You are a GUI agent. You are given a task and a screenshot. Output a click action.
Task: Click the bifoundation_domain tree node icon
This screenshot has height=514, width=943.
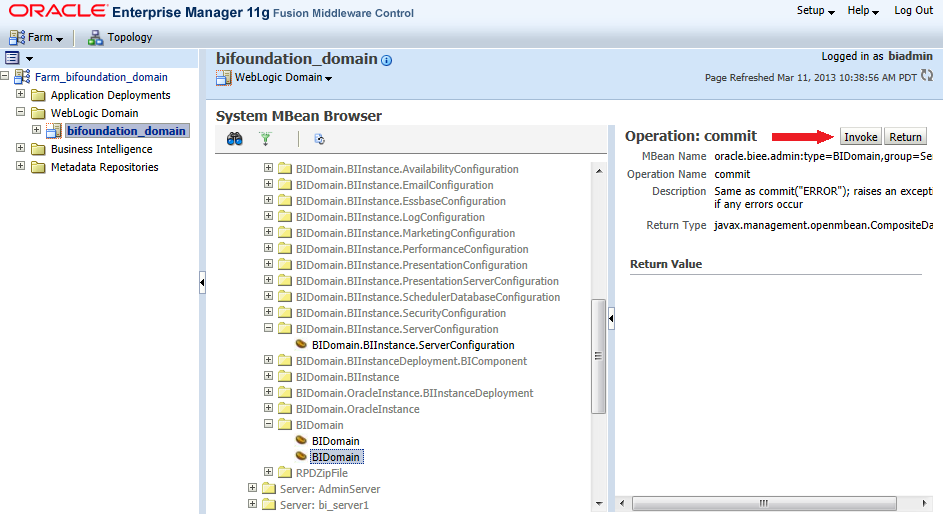[x=54, y=130]
